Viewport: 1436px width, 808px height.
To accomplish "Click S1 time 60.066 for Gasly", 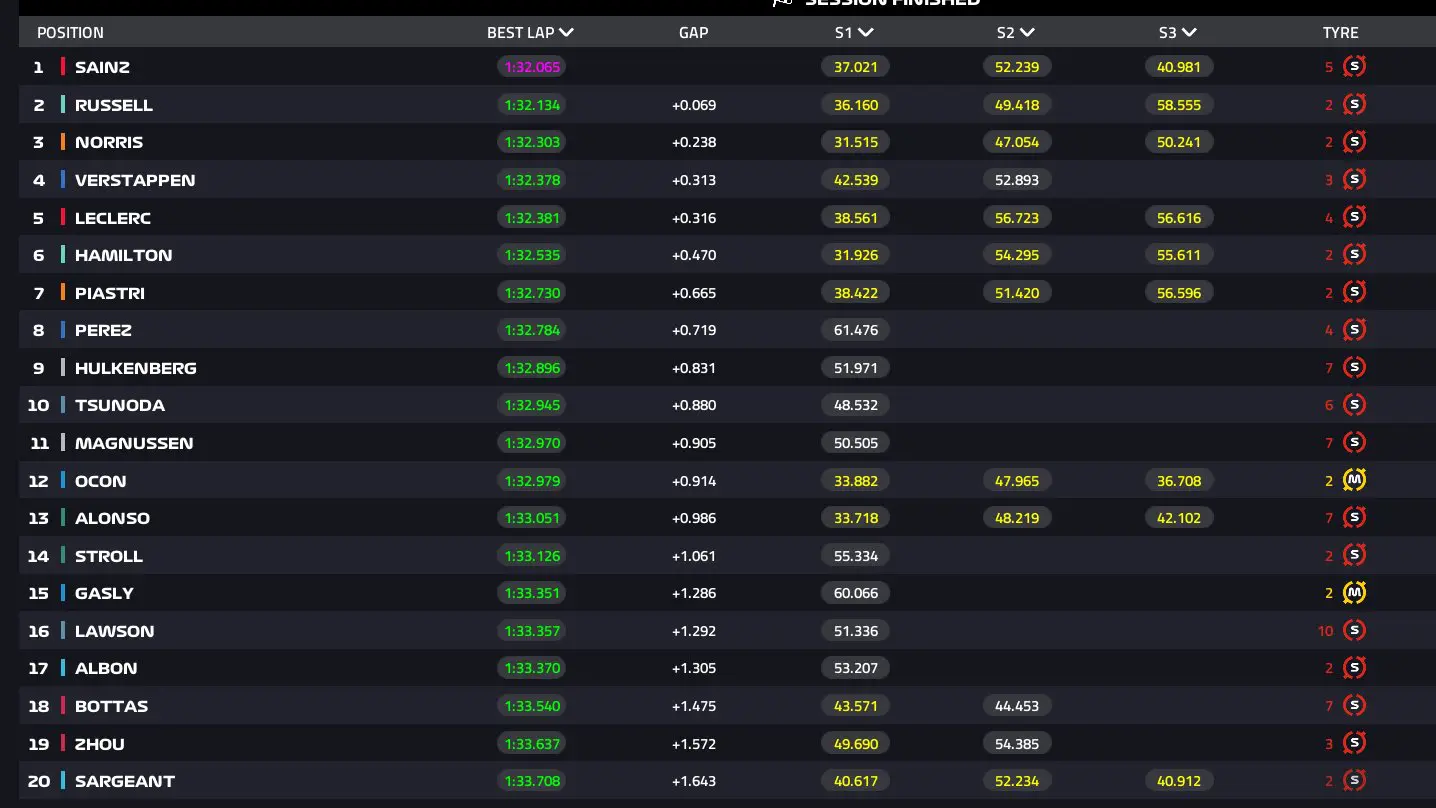I will click(x=856, y=593).
